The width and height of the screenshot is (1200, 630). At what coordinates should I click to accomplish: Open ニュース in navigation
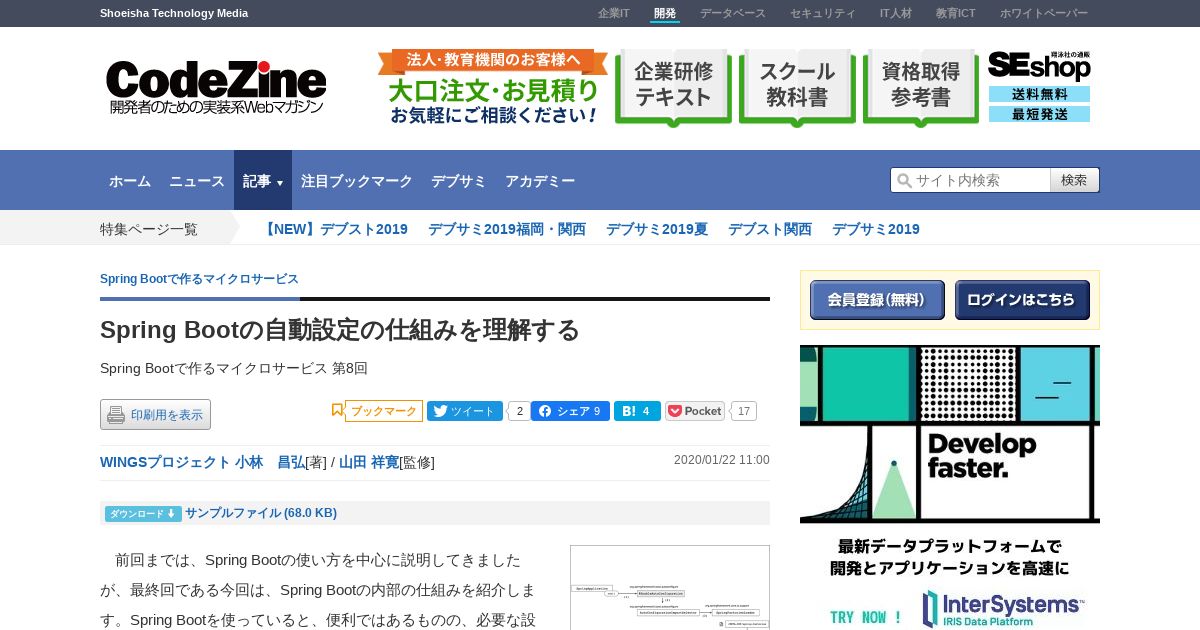197,181
